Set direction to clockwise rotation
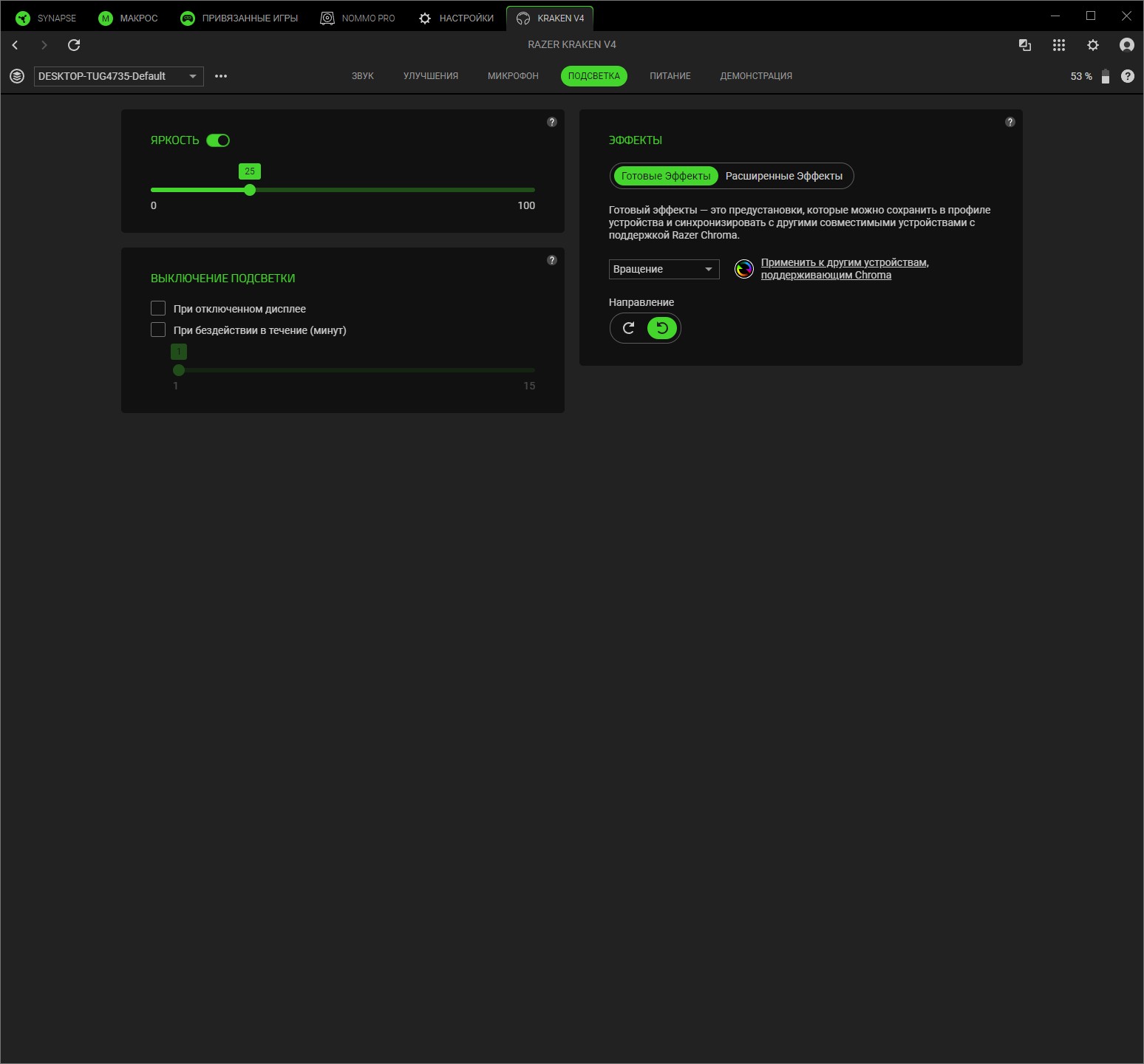 pos(629,328)
